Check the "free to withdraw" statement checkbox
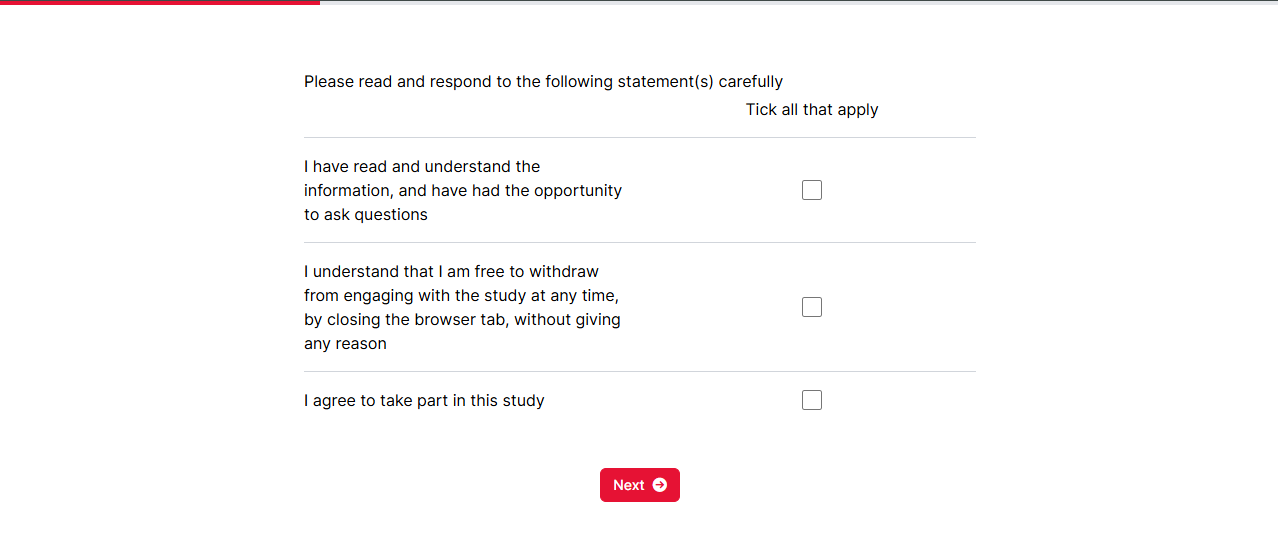The width and height of the screenshot is (1278, 540). click(812, 307)
